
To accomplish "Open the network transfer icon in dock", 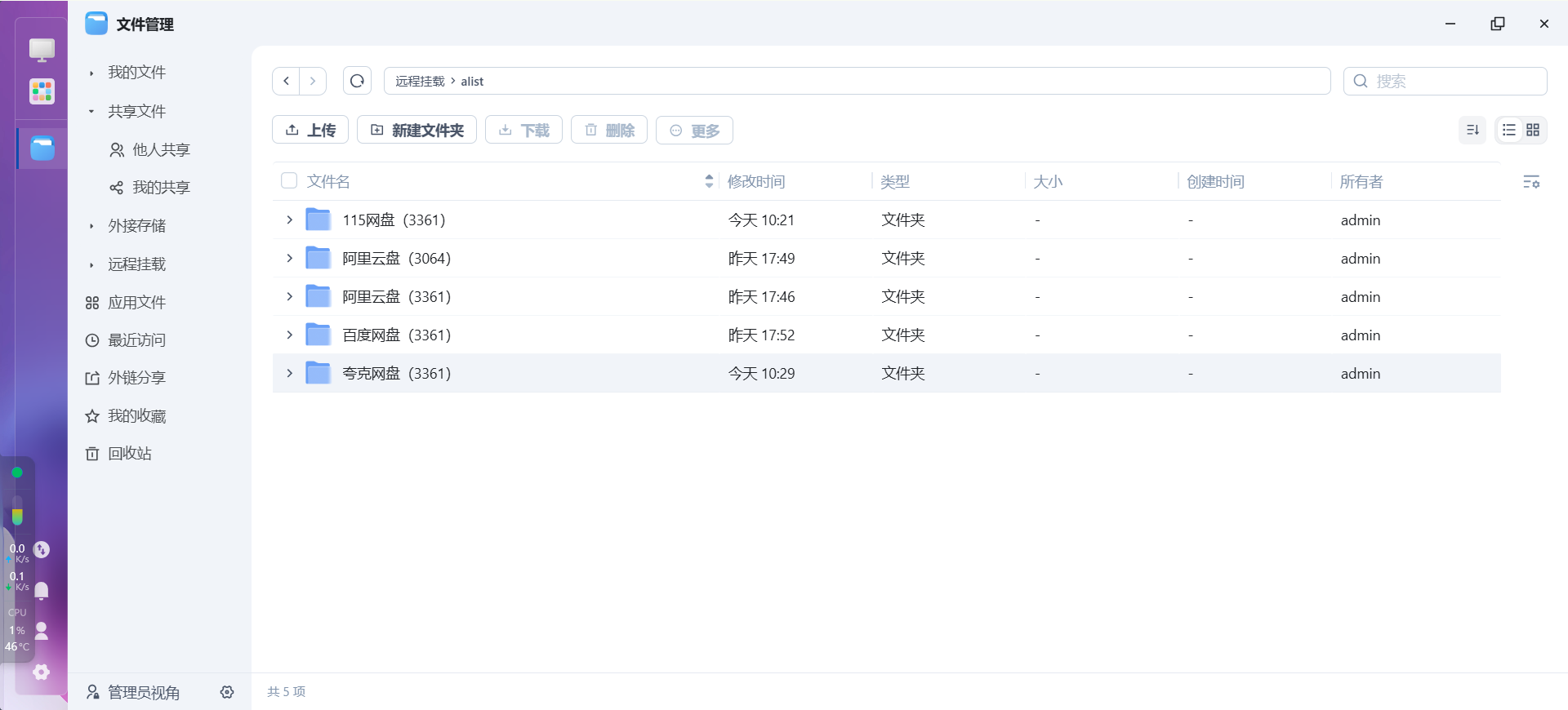I will [x=42, y=550].
